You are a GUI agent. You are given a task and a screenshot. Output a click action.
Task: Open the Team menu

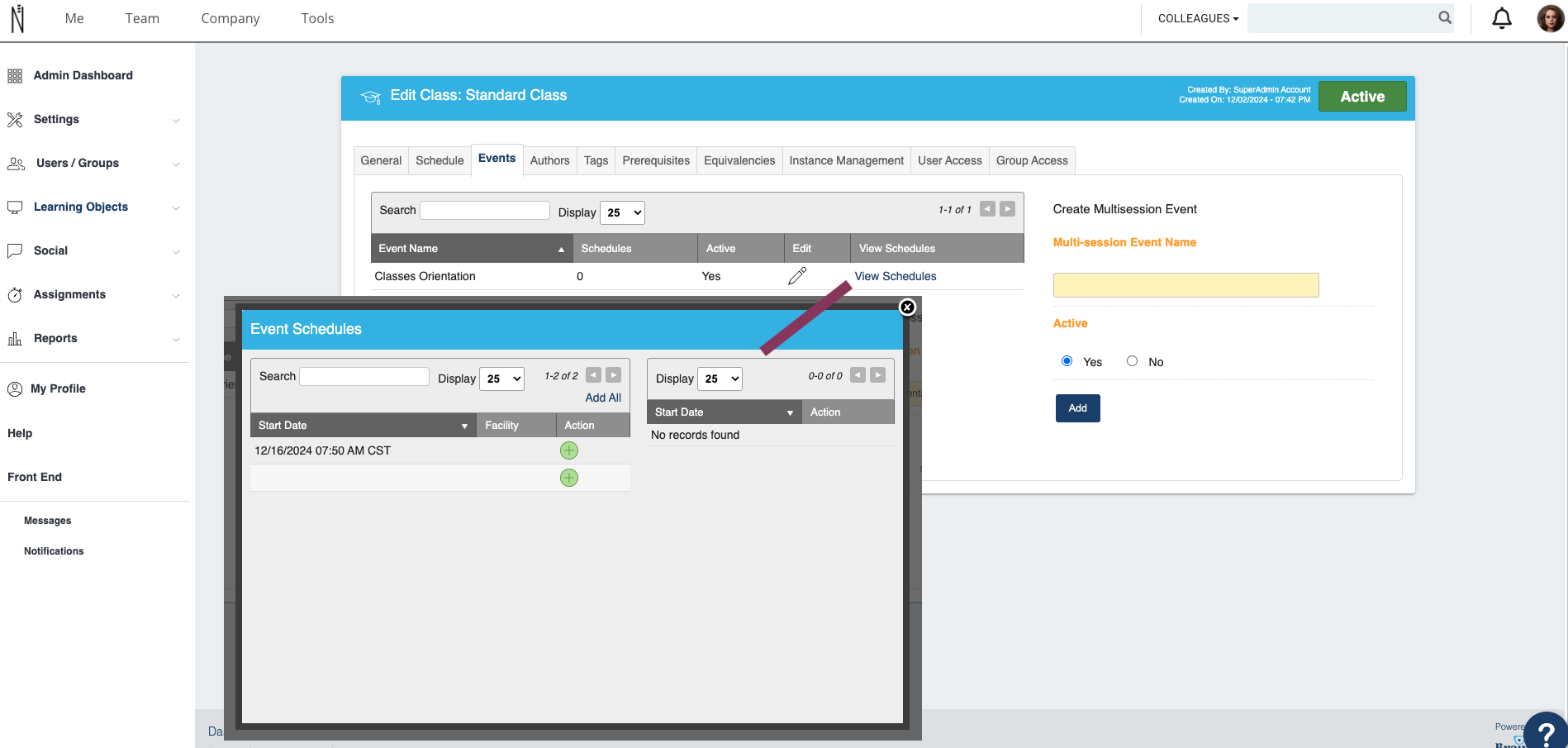142,18
